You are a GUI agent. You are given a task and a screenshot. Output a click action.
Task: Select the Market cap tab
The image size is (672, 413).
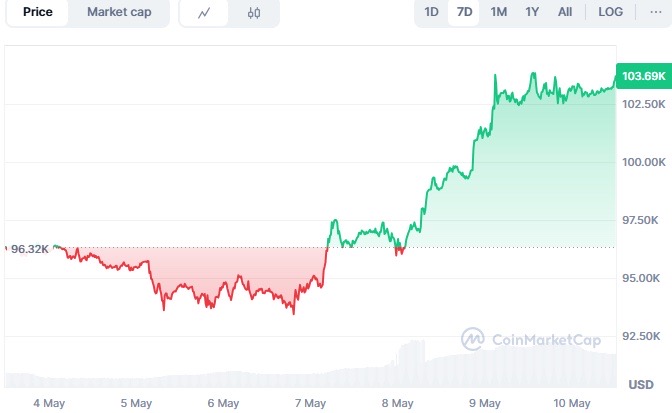119,12
